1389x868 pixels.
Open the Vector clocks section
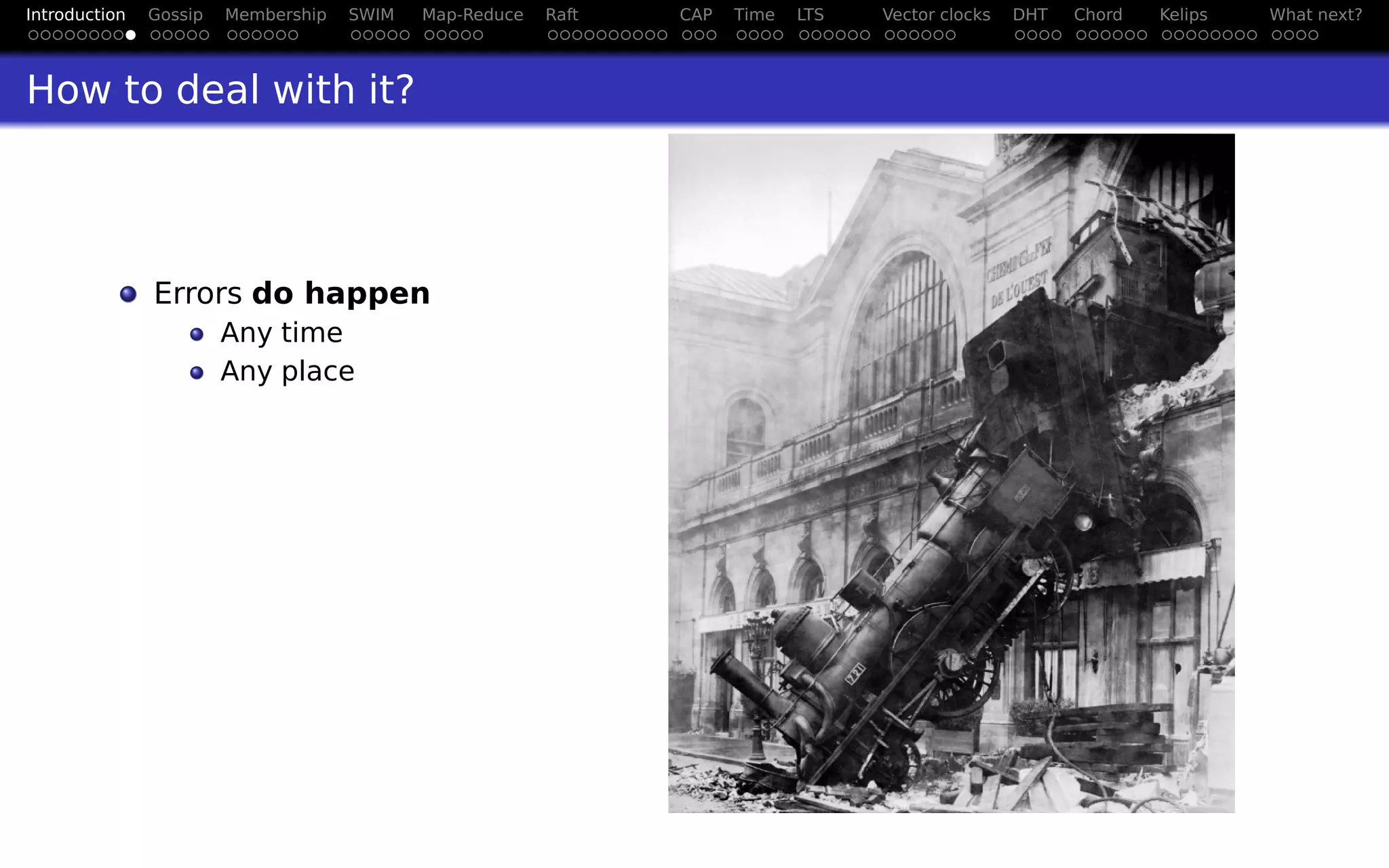pos(936,14)
